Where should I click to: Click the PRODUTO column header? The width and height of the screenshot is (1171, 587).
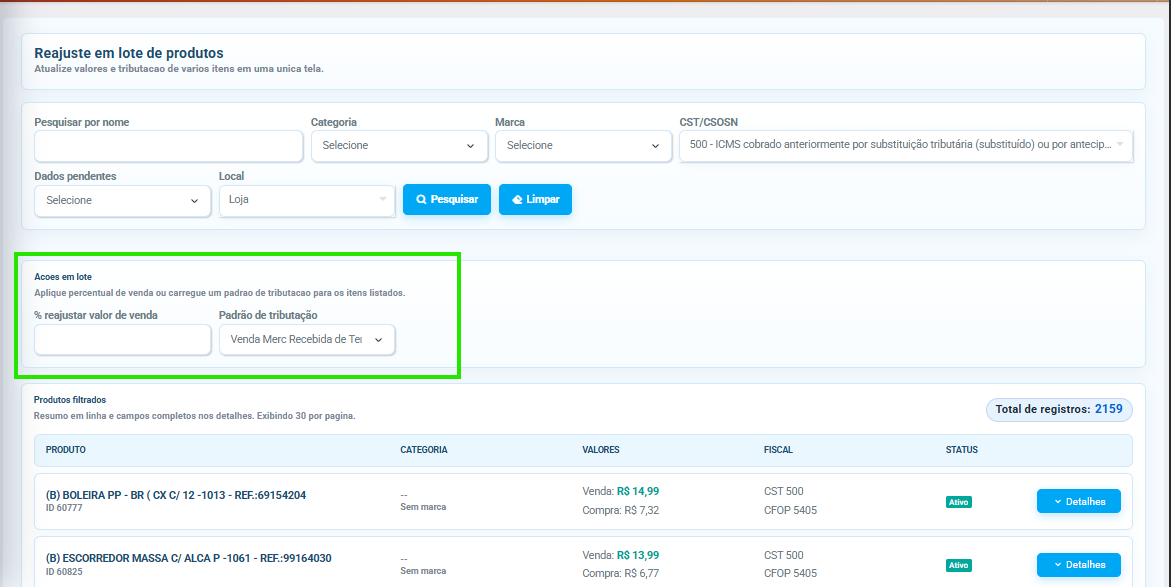(66, 450)
